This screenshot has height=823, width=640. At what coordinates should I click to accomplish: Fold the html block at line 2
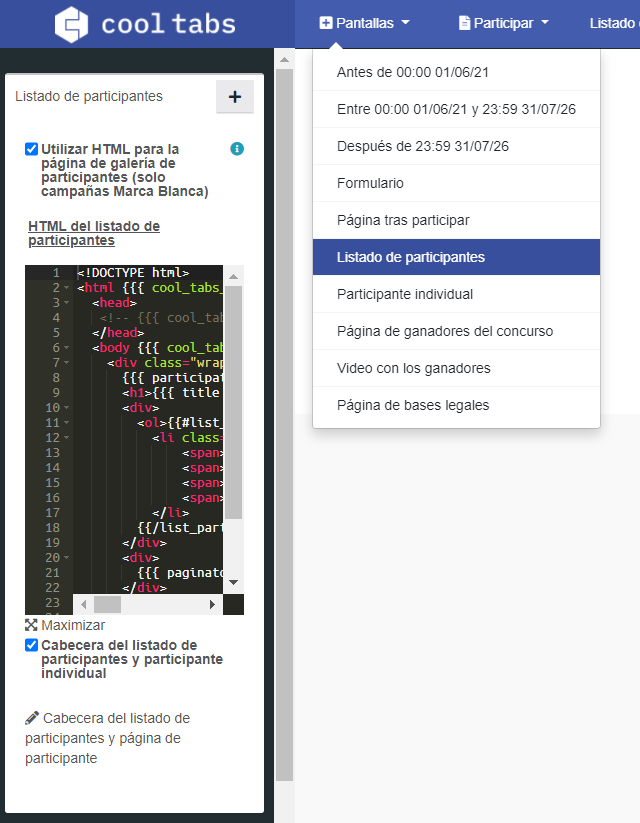coord(66,287)
